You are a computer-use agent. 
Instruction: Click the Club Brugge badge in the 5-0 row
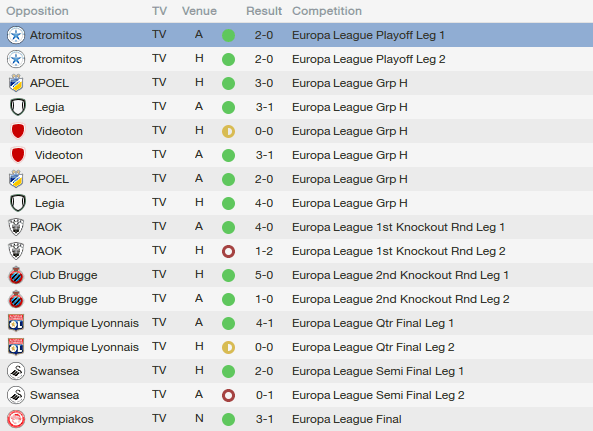(16, 275)
